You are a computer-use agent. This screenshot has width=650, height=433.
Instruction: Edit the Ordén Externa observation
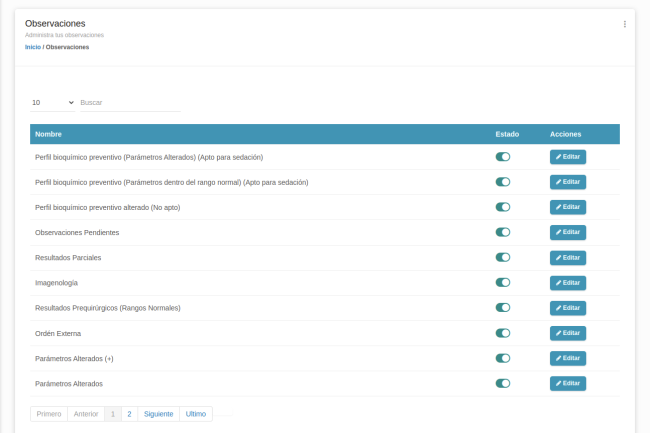pos(567,333)
